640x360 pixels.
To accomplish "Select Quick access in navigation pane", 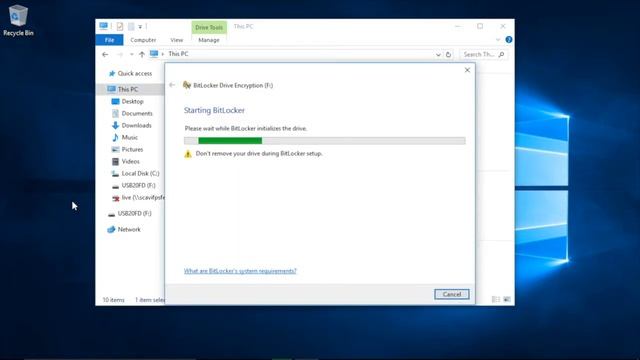I will 134,73.
